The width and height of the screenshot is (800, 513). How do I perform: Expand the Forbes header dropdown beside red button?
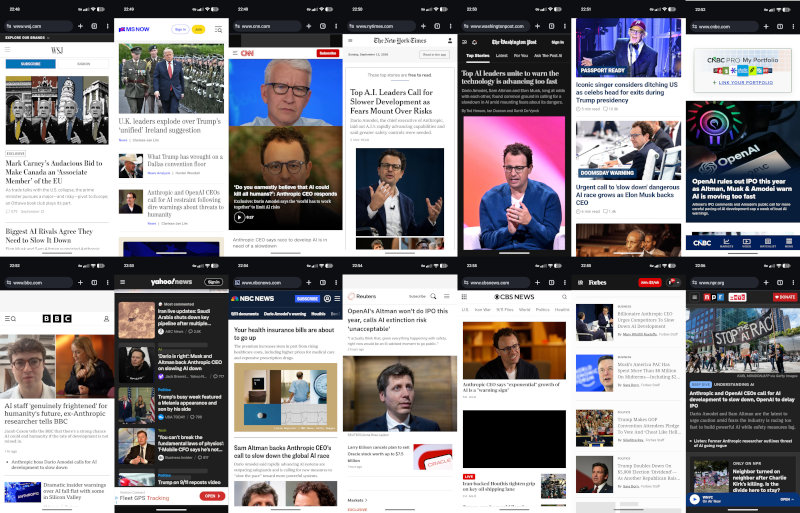[673, 282]
